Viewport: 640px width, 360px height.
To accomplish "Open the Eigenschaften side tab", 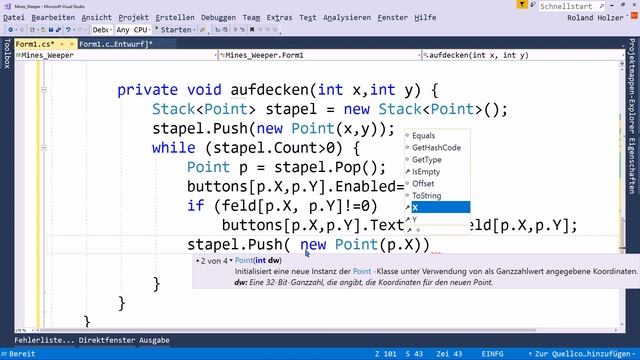I will point(632,166).
